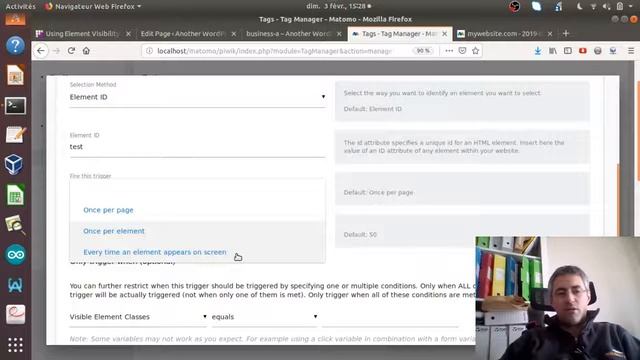Click the Pocket save icon in address bar
640x360 pixels.
462,51
